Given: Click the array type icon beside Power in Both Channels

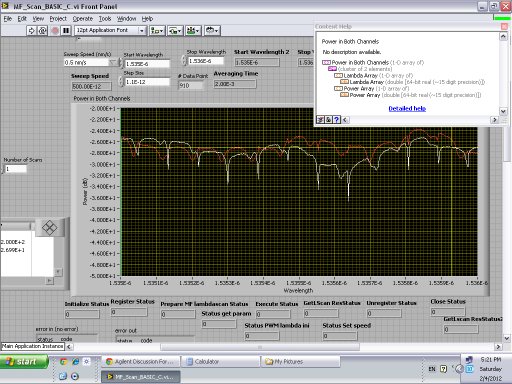Looking at the screenshot, I should point(326,62).
